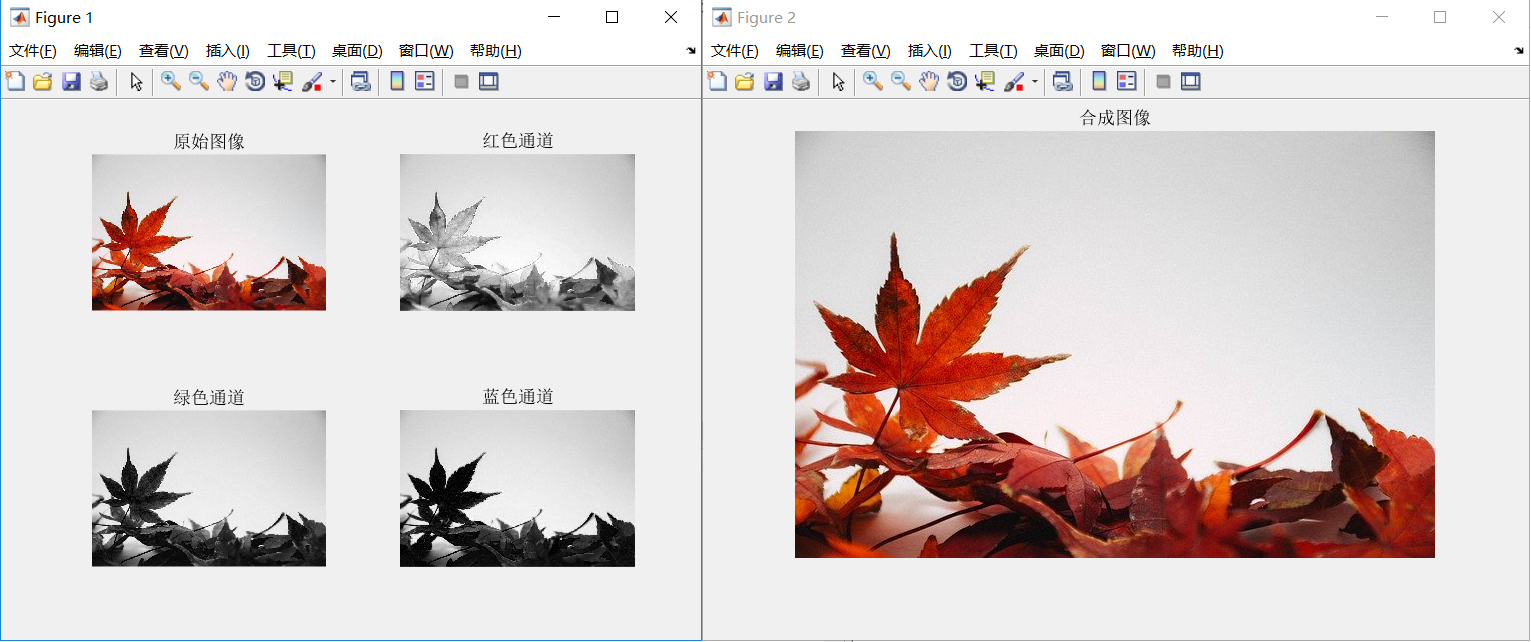Activate Zoom Out tool in Figure 2
Image resolution: width=1531 pixels, height=642 pixels.
coord(901,82)
